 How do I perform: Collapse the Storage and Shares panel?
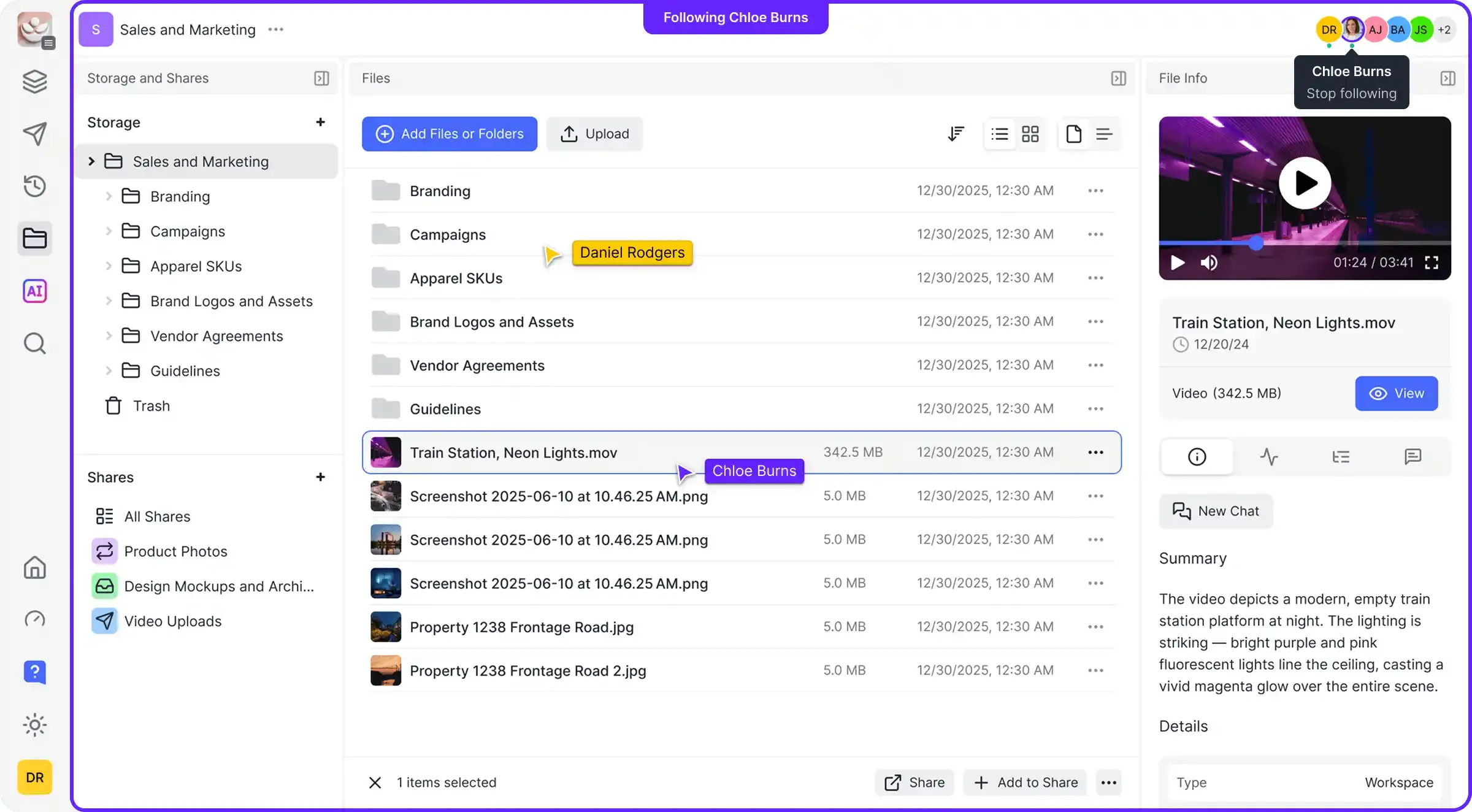[x=321, y=78]
